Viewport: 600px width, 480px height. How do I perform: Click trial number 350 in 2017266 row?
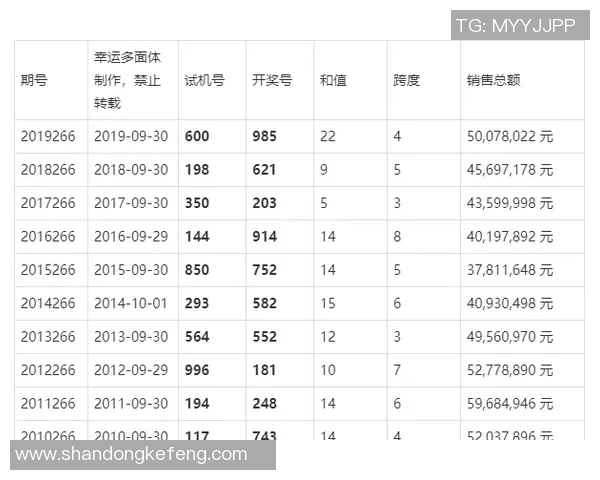click(197, 203)
